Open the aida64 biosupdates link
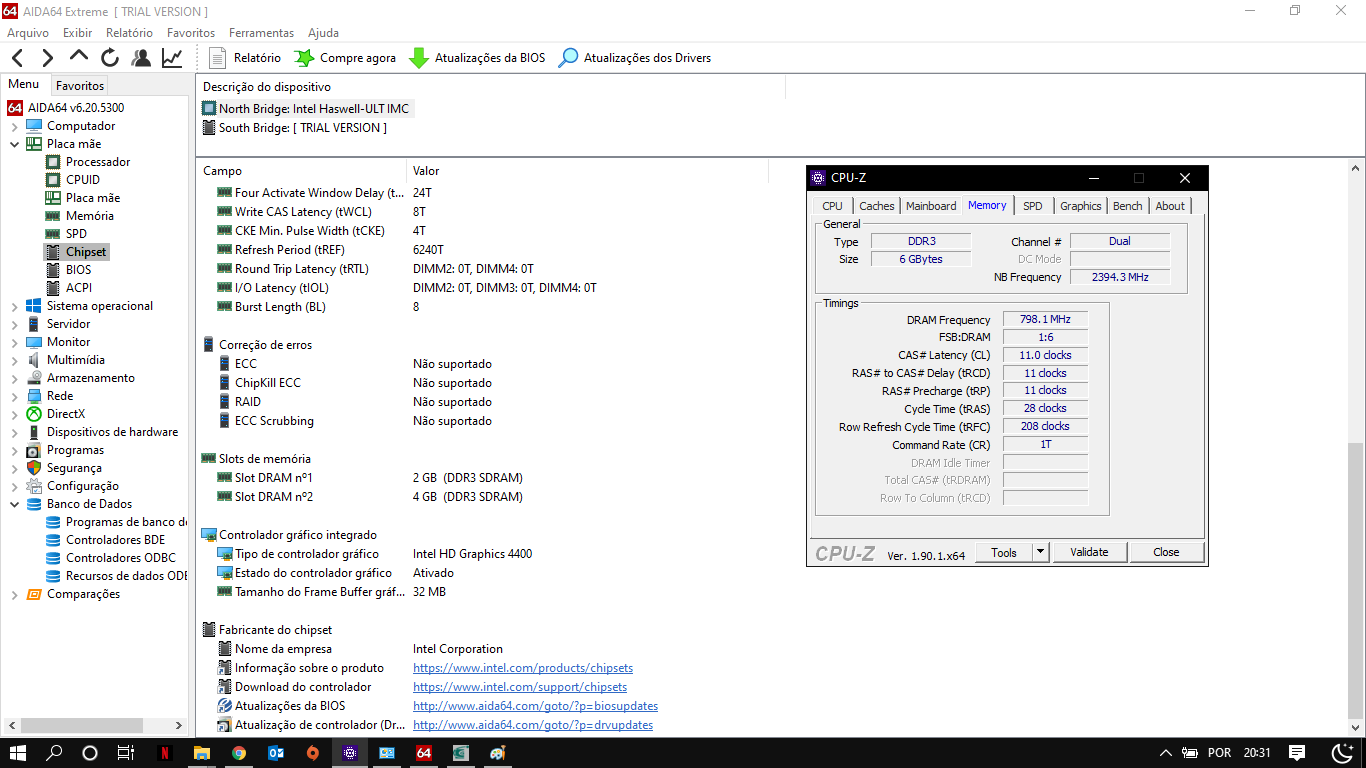This screenshot has width=1366, height=768. click(535, 706)
